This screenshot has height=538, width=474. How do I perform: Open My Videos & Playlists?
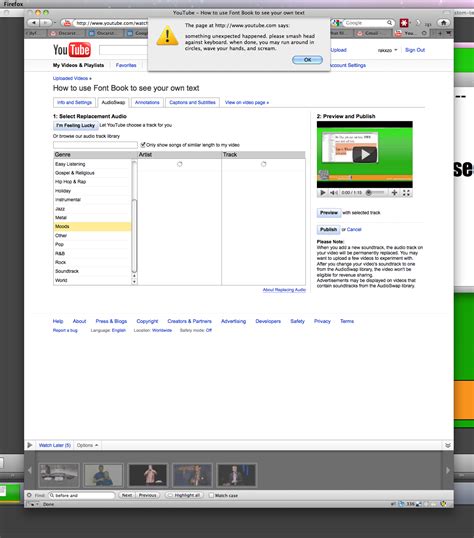pos(78,65)
